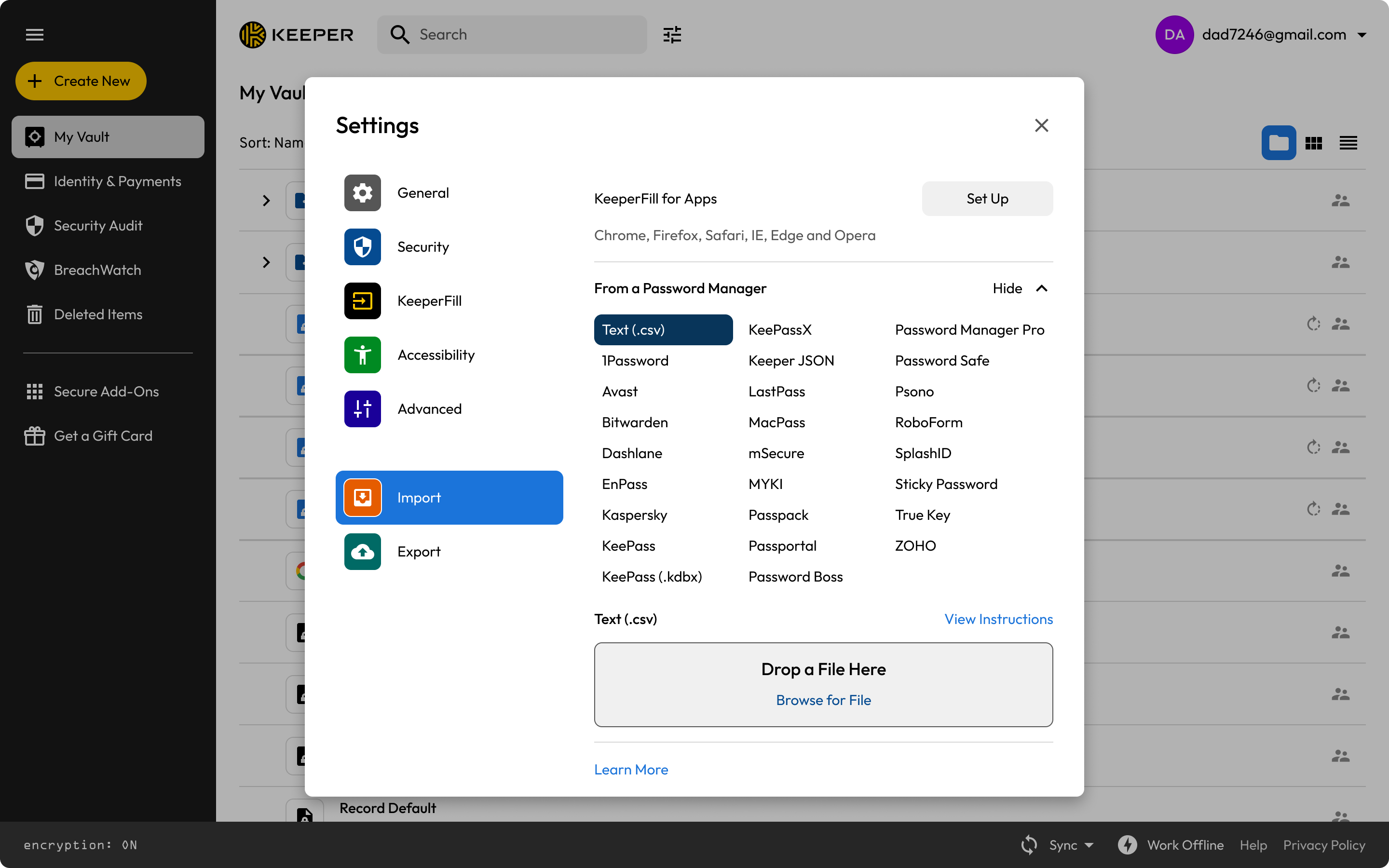The image size is (1389, 868).
Task: Open search filter options icon
Action: coord(672,34)
